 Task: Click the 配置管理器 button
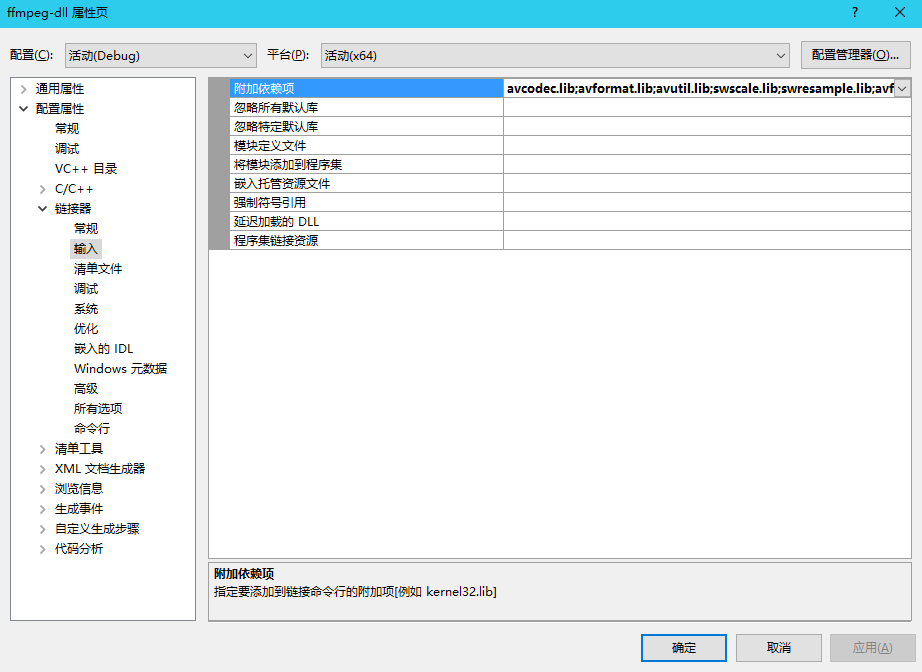click(x=856, y=55)
